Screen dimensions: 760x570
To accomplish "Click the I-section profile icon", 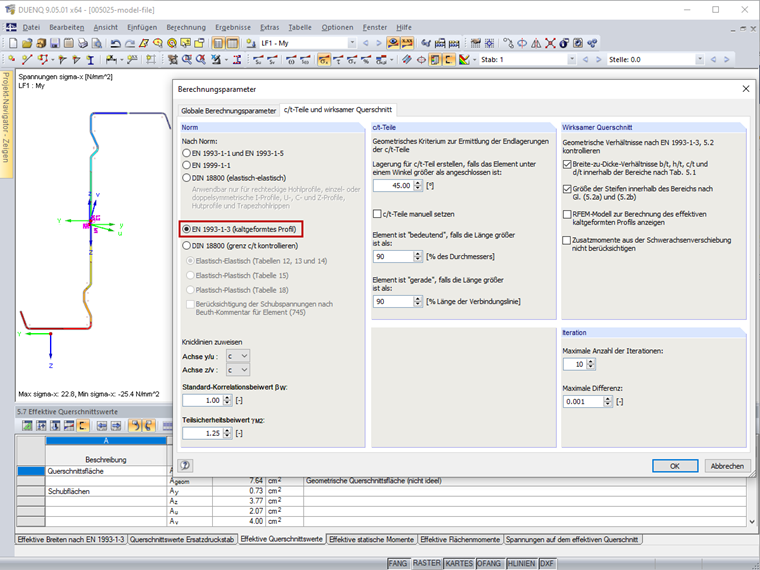I will [91, 59].
